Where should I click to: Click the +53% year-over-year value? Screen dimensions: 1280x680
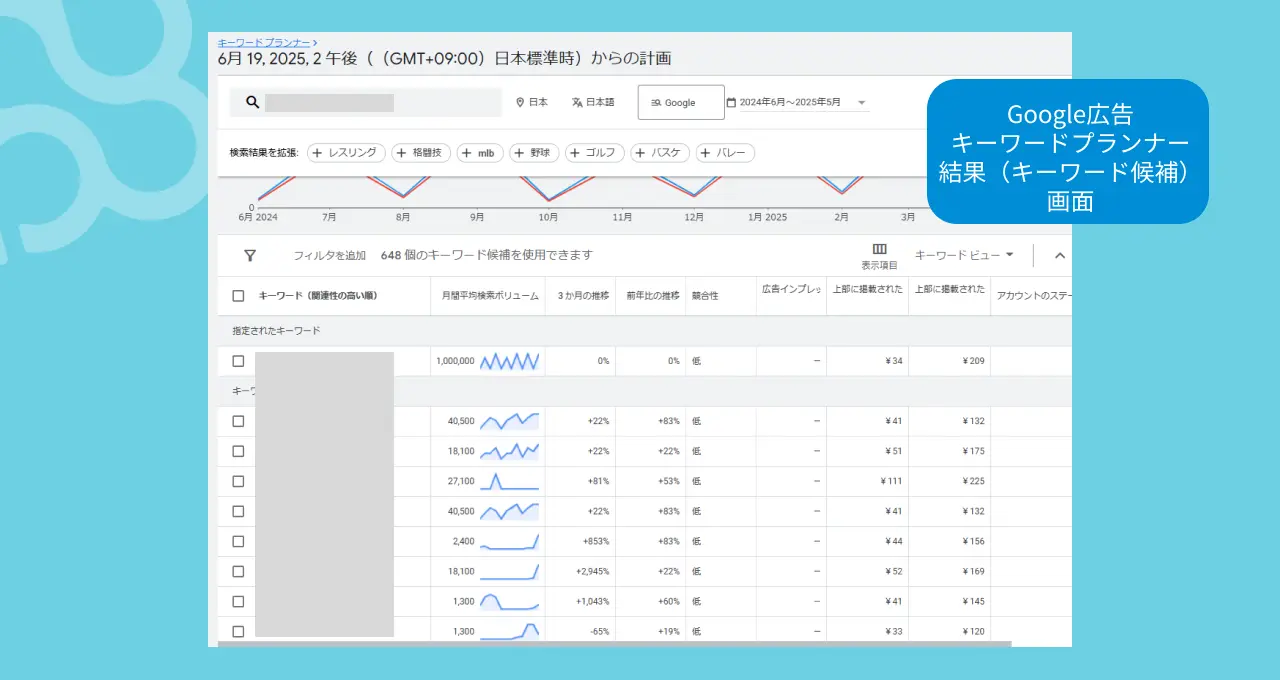tap(669, 481)
